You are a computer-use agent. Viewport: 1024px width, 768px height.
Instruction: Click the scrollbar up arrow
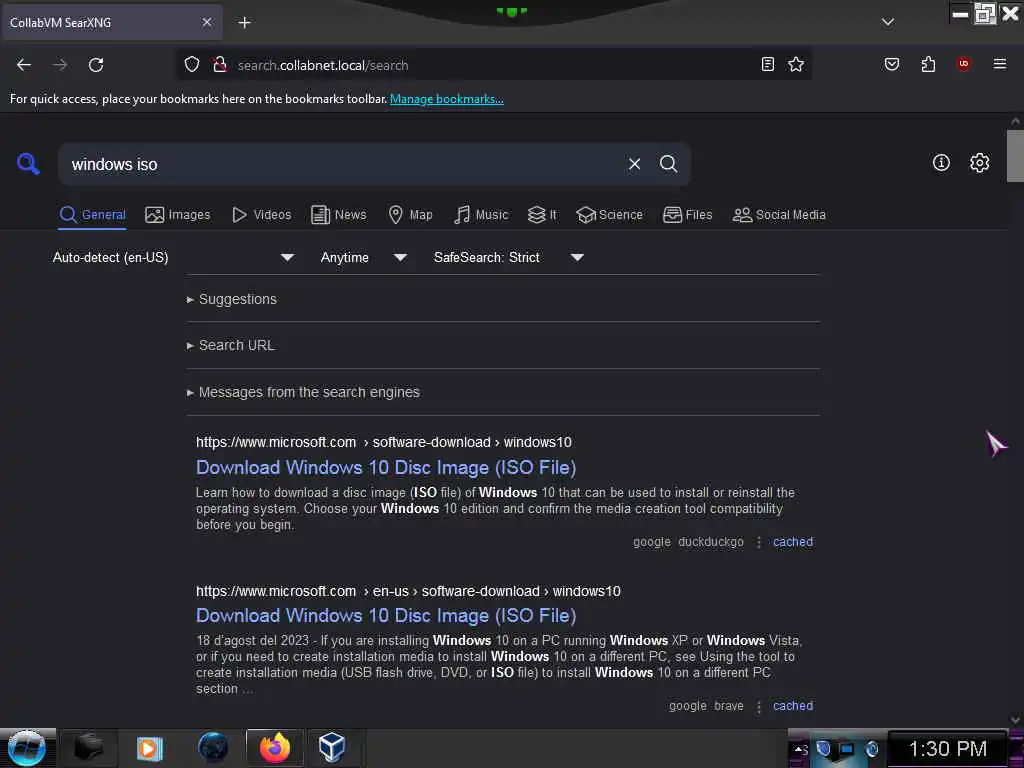[x=1015, y=121]
